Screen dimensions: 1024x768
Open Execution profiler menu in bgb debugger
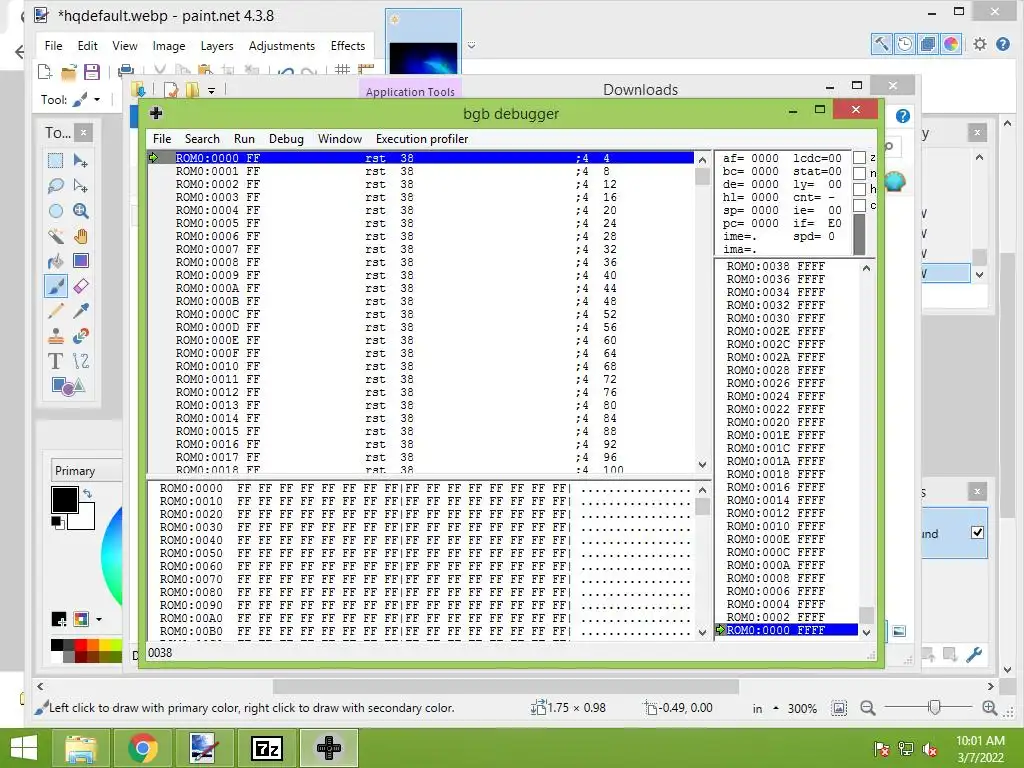point(422,138)
